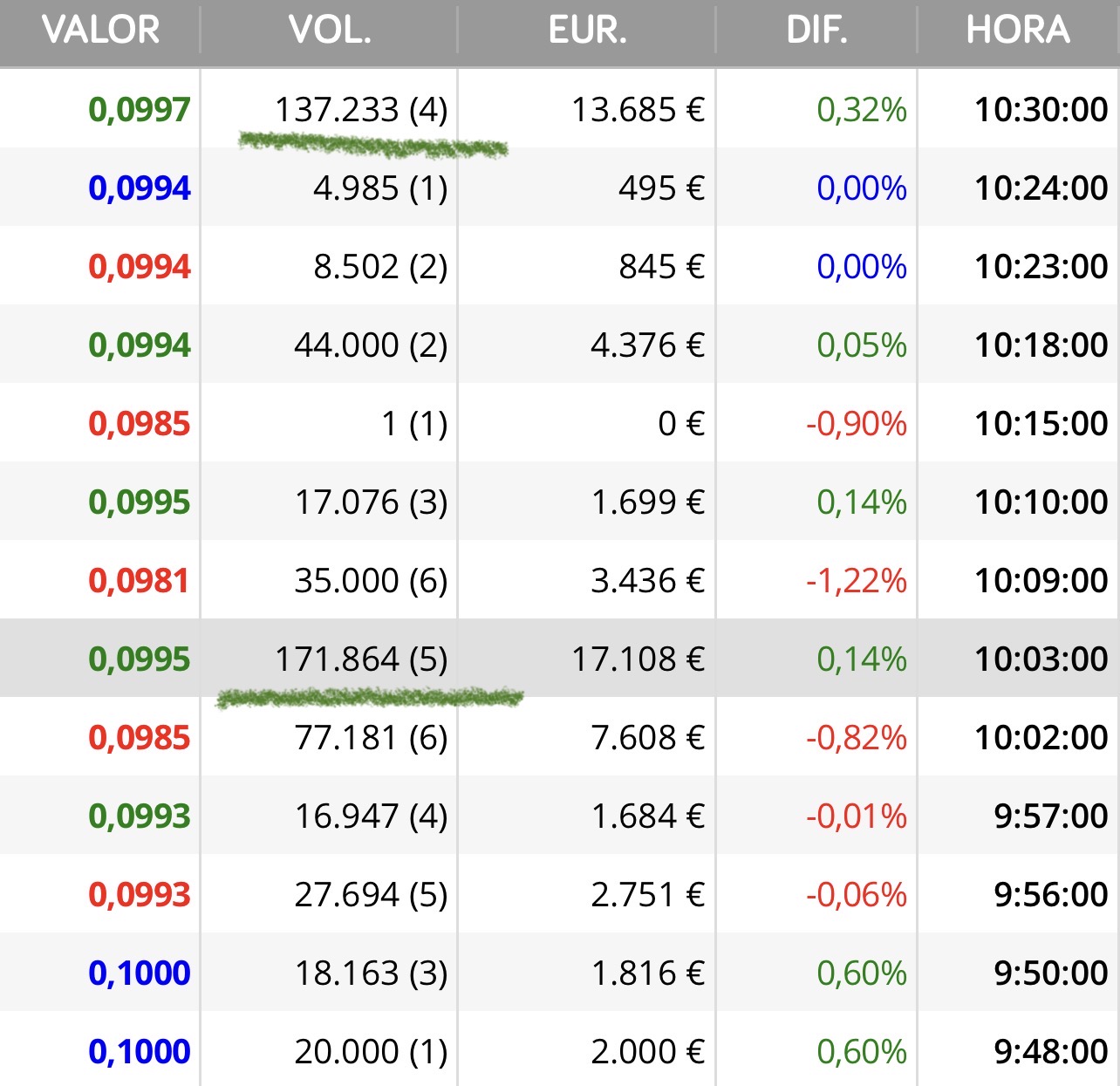This screenshot has height=1086, width=1120.
Task: Click the 17.108 € amount
Action: [x=638, y=659]
